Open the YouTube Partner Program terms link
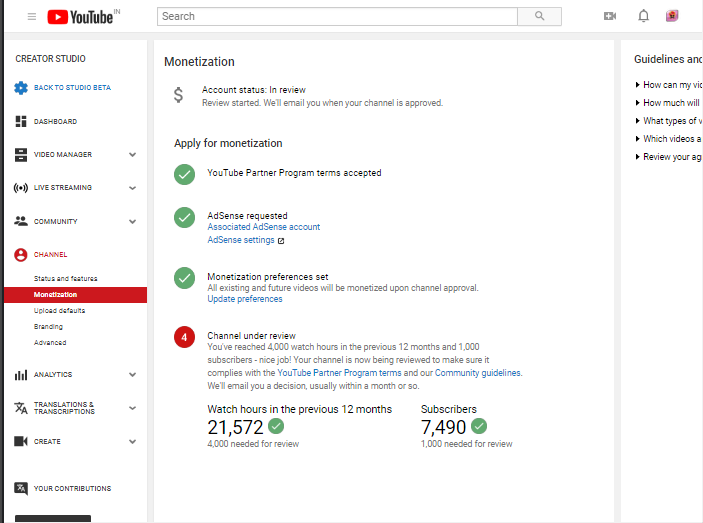The image size is (703, 523). pos(339,372)
